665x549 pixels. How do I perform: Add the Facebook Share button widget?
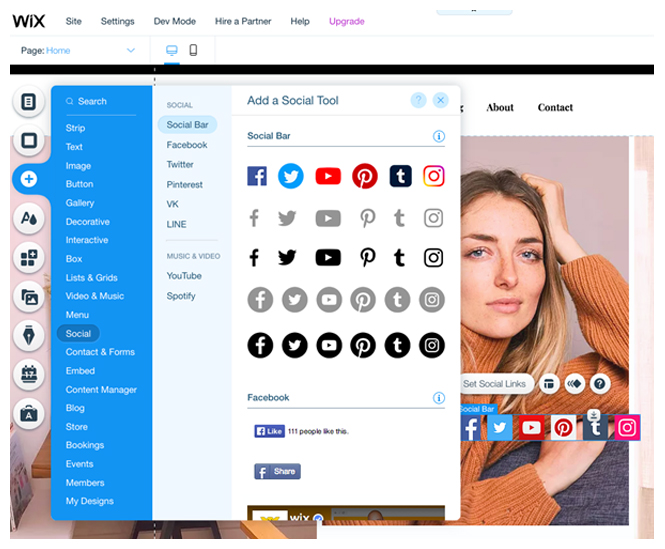click(277, 471)
